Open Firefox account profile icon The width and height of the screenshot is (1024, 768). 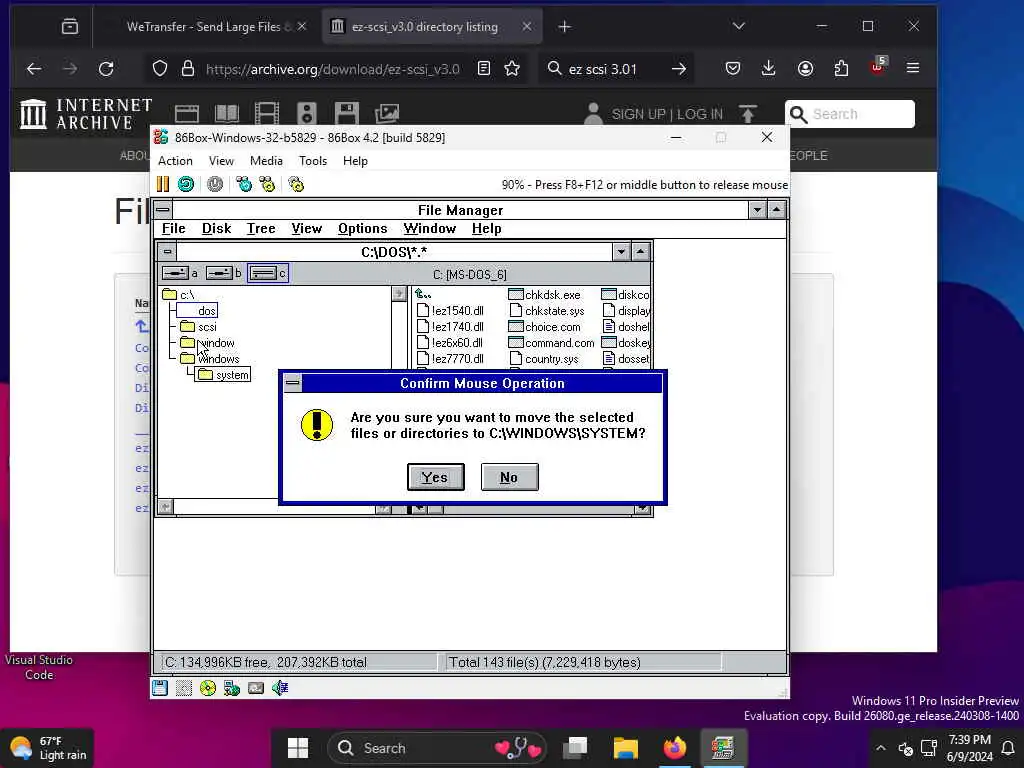(805, 69)
